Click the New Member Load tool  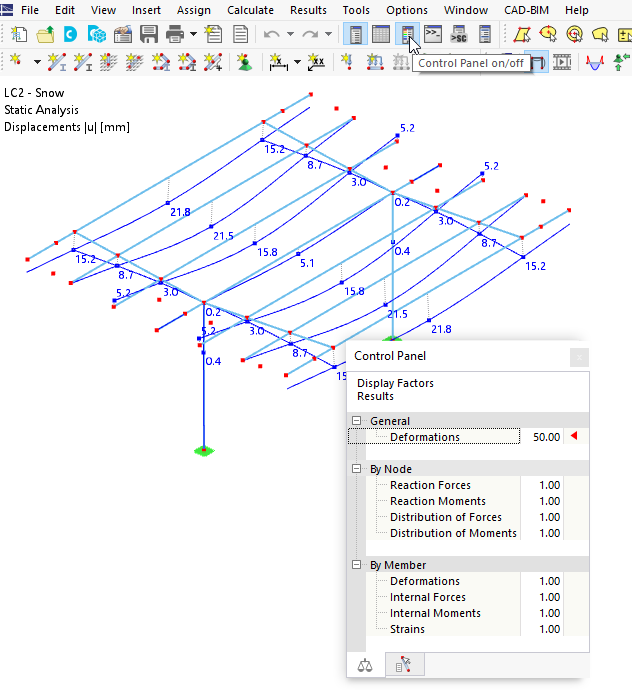tap(375, 62)
